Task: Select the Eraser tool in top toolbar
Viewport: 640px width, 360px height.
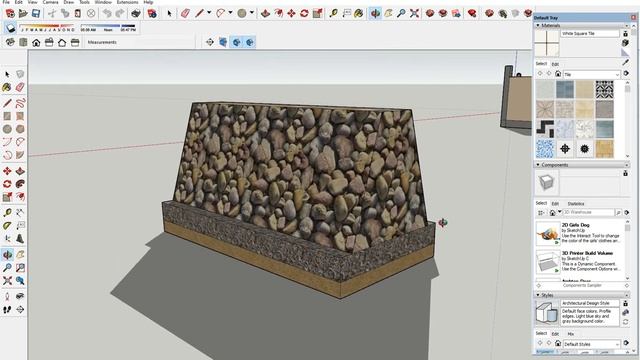Action: [185, 13]
